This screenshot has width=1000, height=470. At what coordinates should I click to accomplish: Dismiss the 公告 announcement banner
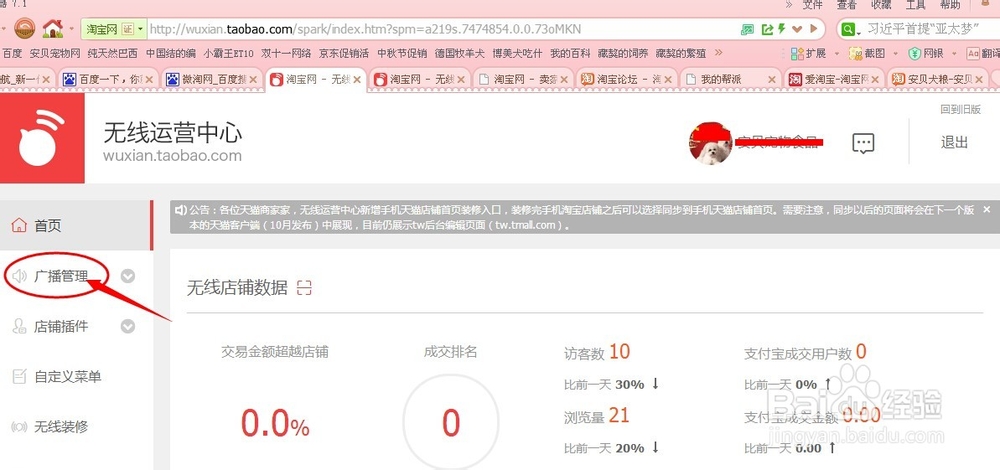pos(987,209)
